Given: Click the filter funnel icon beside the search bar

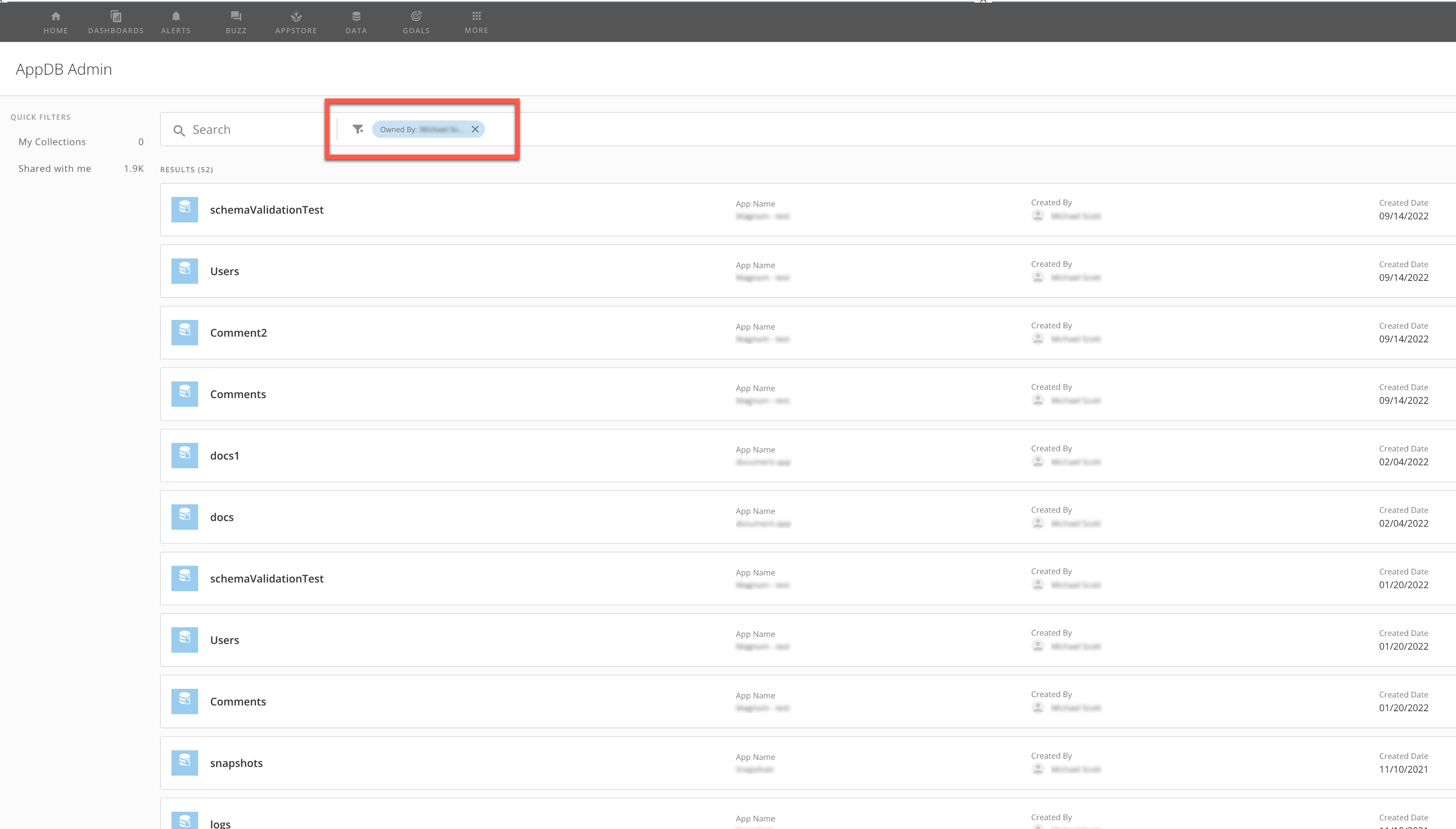Looking at the screenshot, I should [357, 129].
